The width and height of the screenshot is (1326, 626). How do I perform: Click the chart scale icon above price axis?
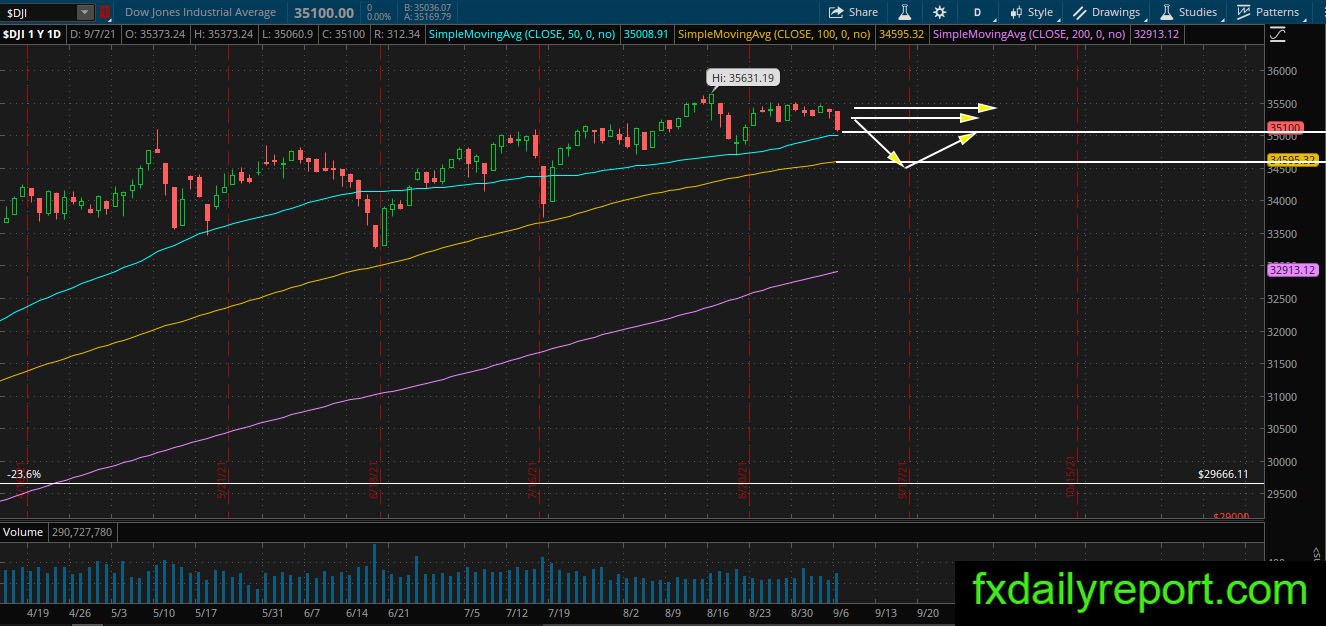[1277, 34]
